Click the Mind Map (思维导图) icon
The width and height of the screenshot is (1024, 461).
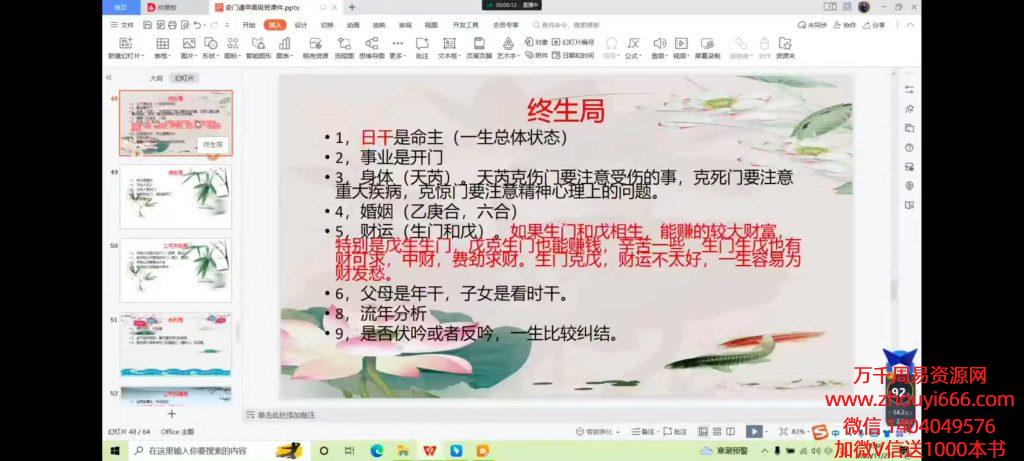coord(371,43)
